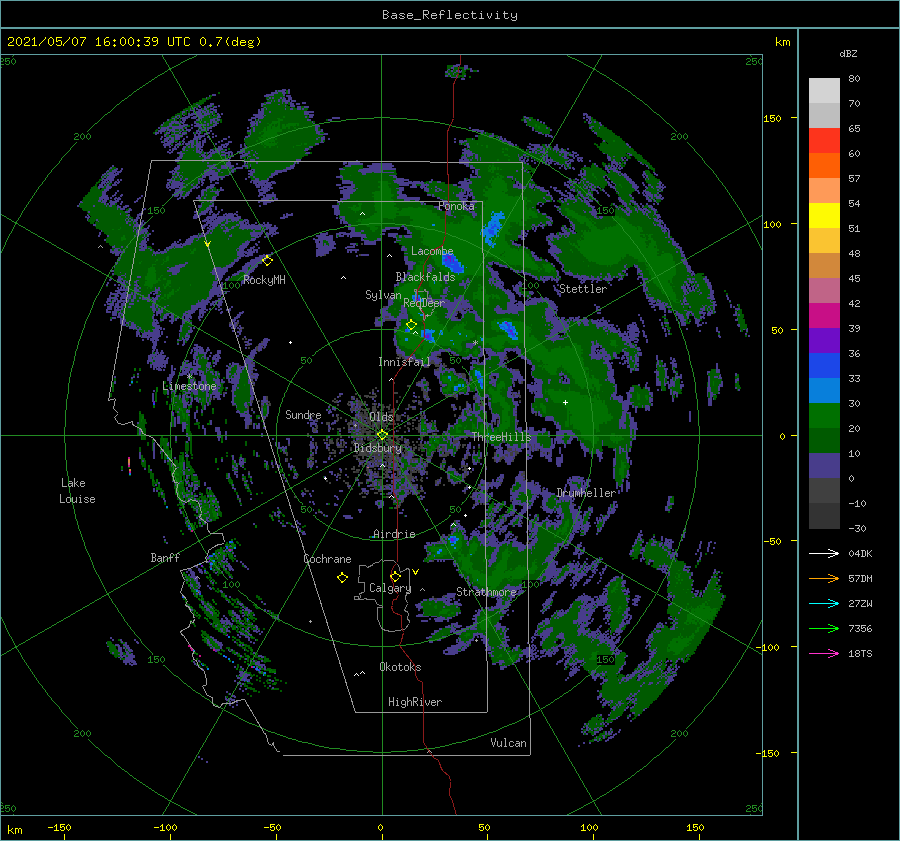Click the Lake Louise label
The width and height of the screenshot is (900, 841).
point(77,491)
